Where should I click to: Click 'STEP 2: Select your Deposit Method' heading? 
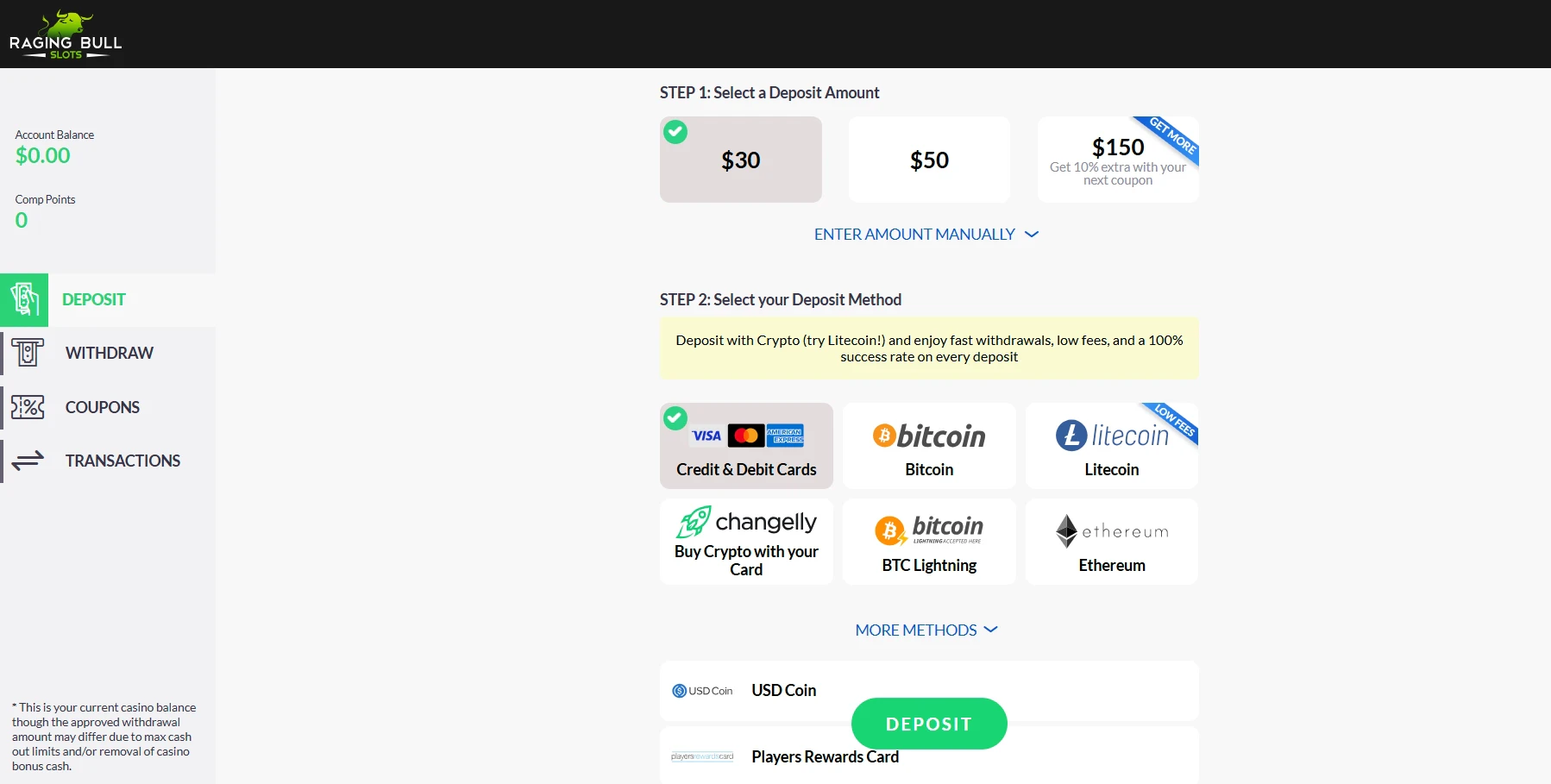click(781, 299)
